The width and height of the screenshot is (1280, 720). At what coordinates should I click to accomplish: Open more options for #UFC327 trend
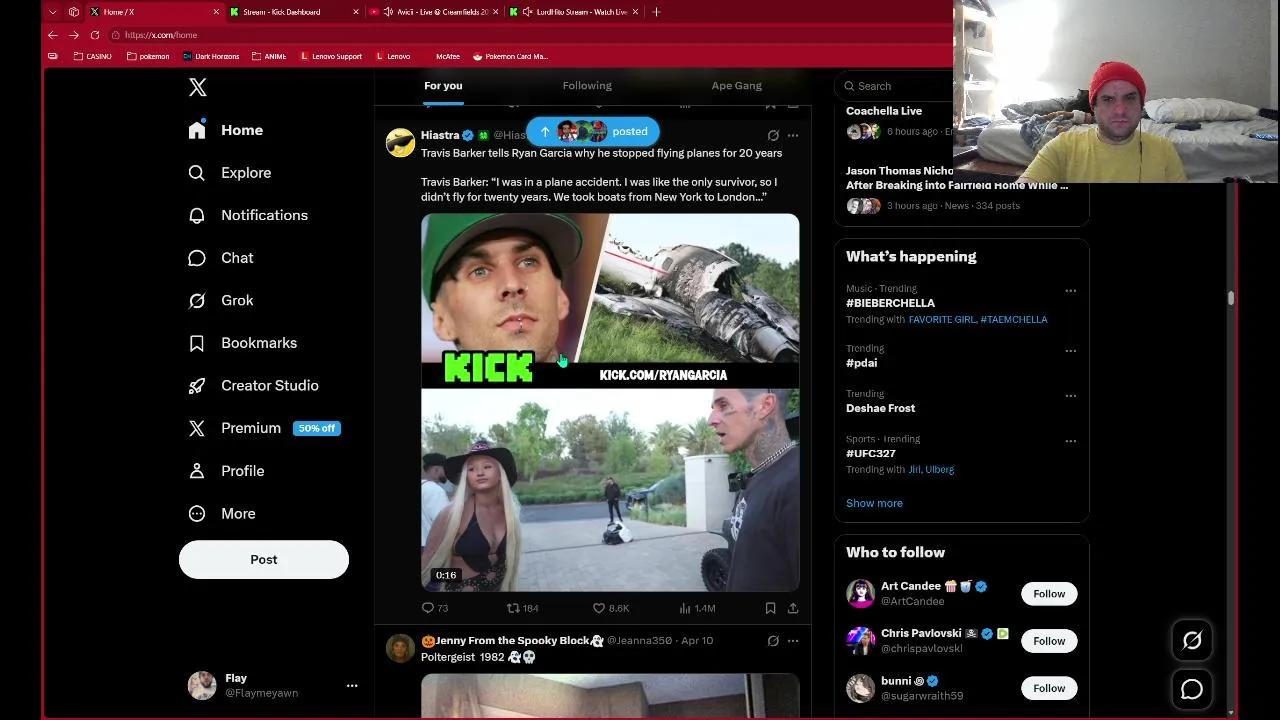point(1070,441)
